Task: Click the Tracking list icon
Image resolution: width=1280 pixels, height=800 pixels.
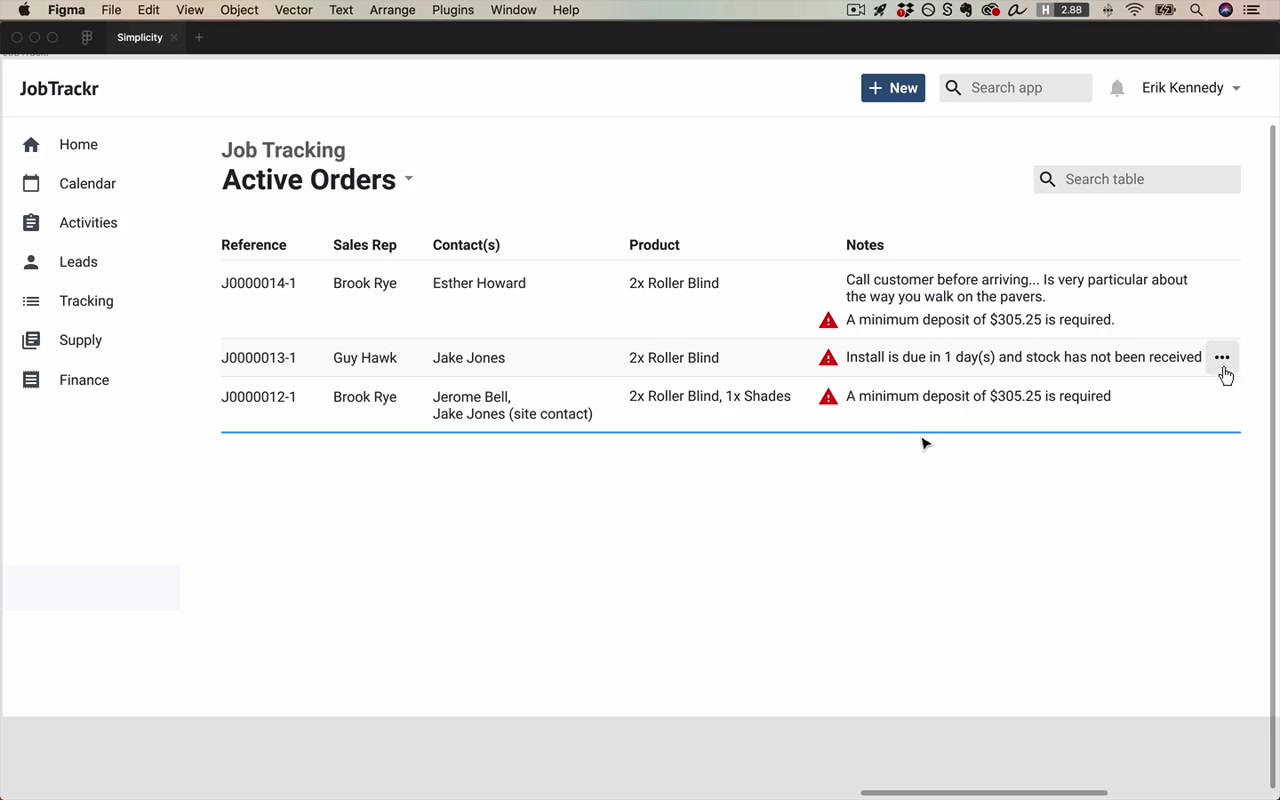Action: (x=31, y=301)
